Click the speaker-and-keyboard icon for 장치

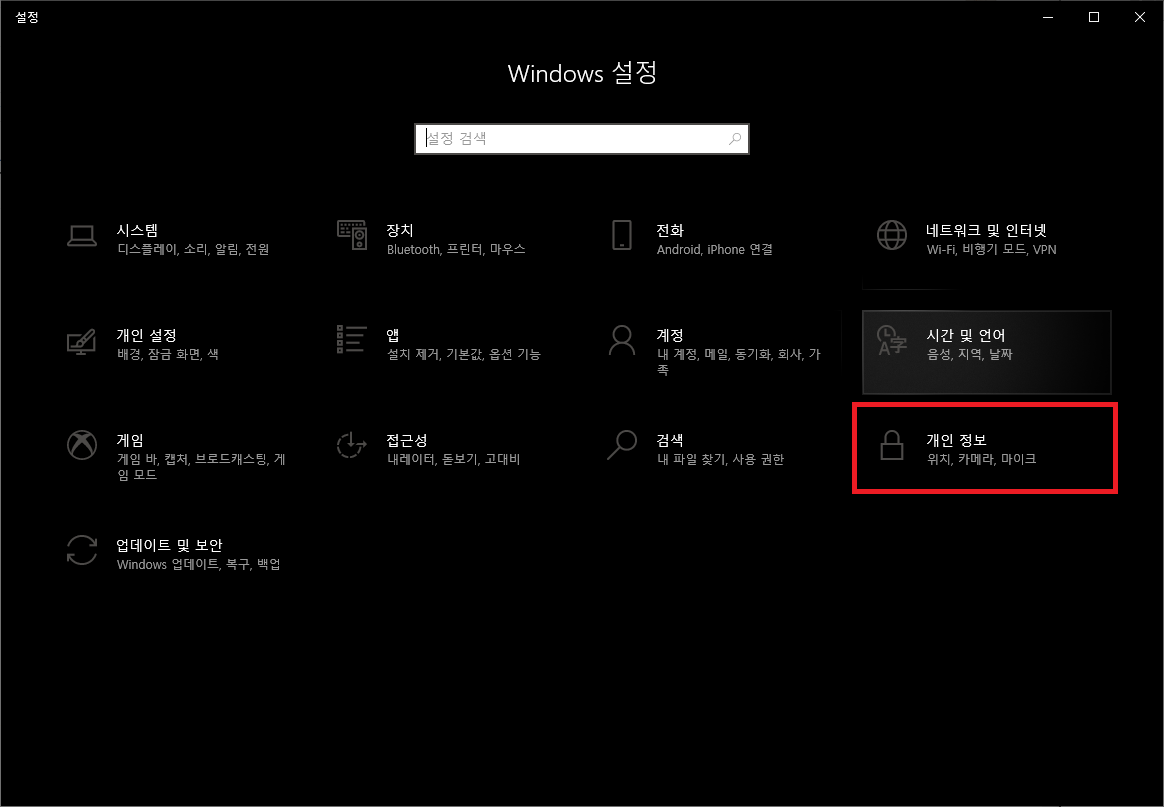click(352, 235)
